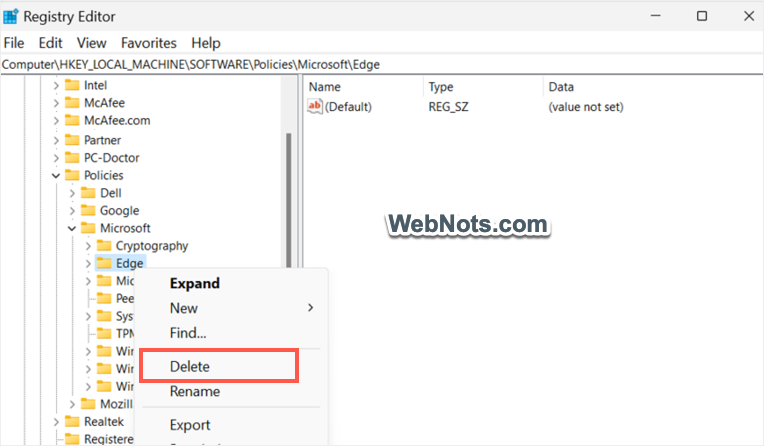This screenshot has height=446, width=764.
Task: Collapse the Policies tree node
Action: (x=56, y=176)
